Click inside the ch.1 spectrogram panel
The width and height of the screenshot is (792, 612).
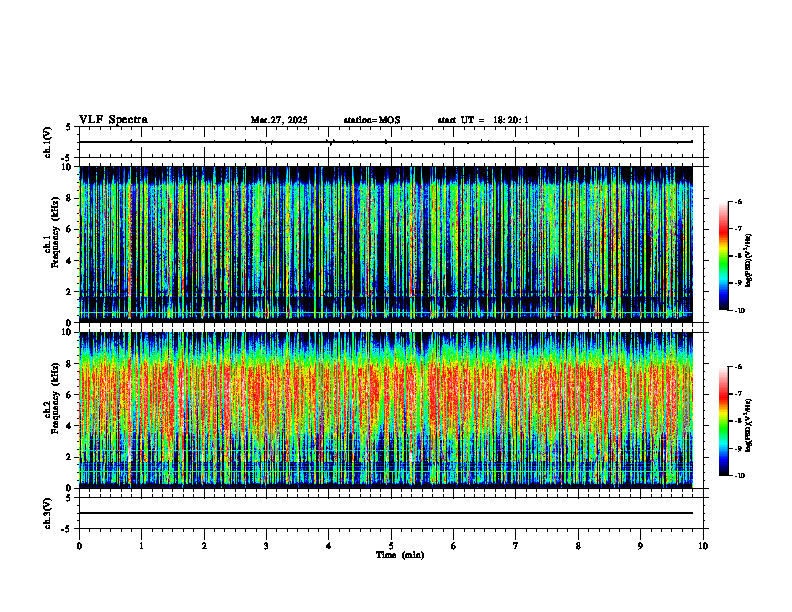coord(386,244)
